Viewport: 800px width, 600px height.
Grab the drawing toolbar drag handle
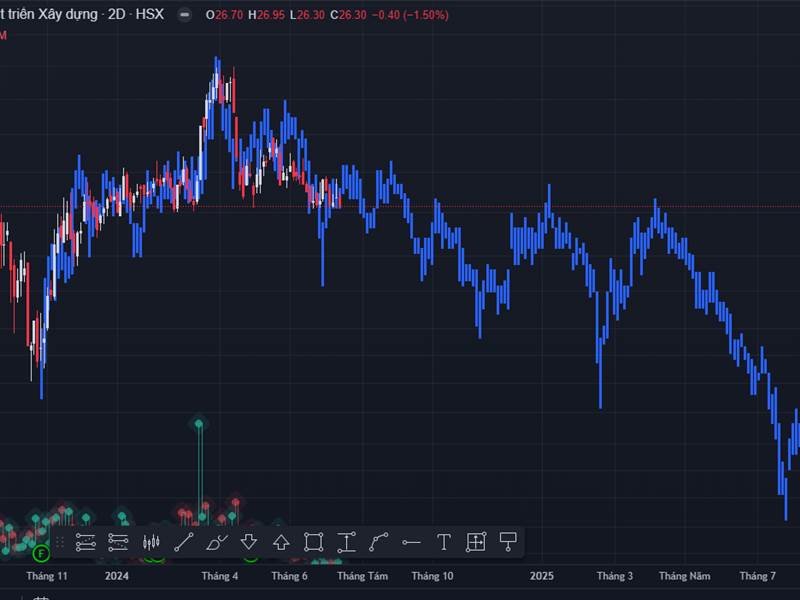pos(60,542)
